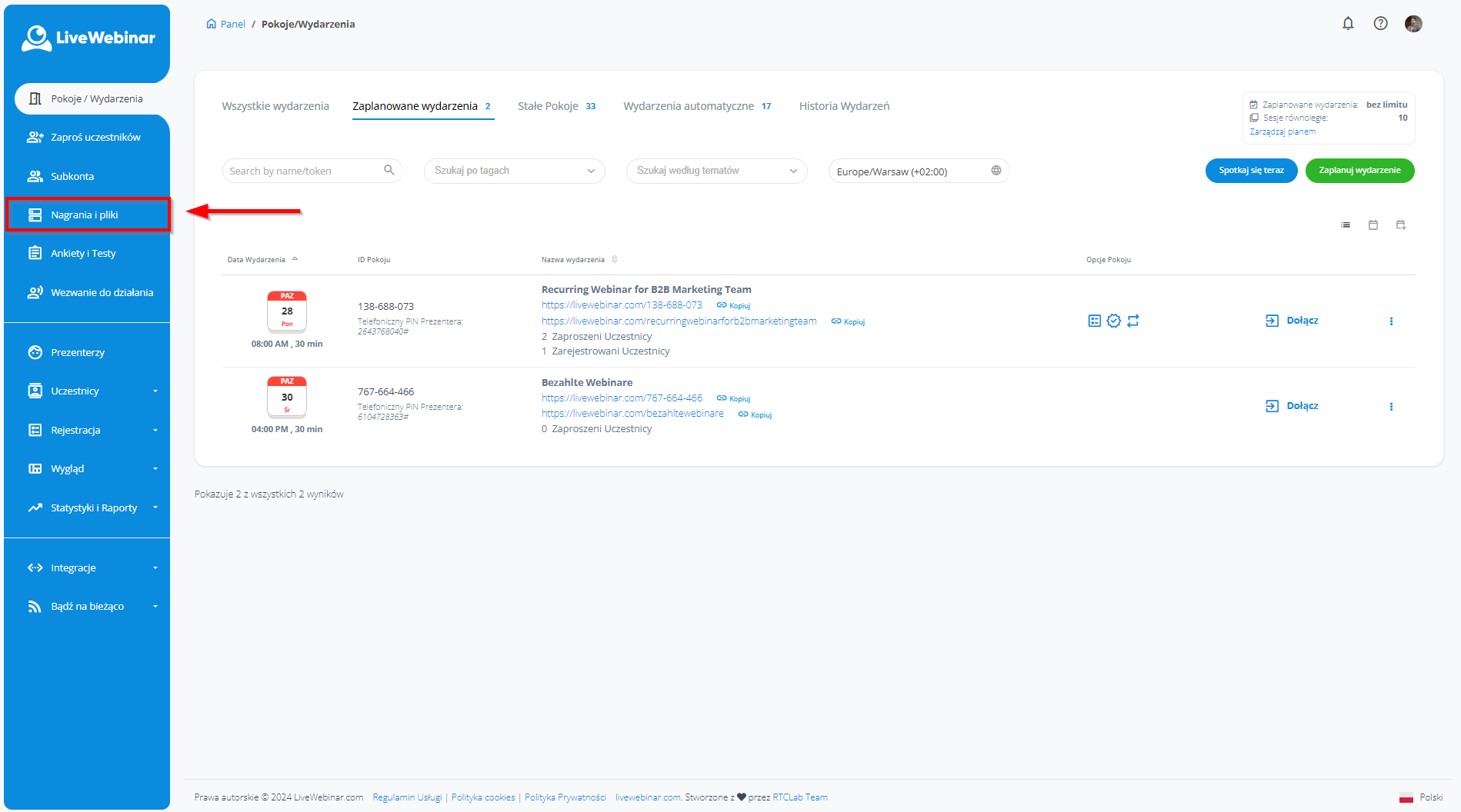Click the Zaplanuj wydarzenie button

pyautogui.click(x=1359, y=171)
